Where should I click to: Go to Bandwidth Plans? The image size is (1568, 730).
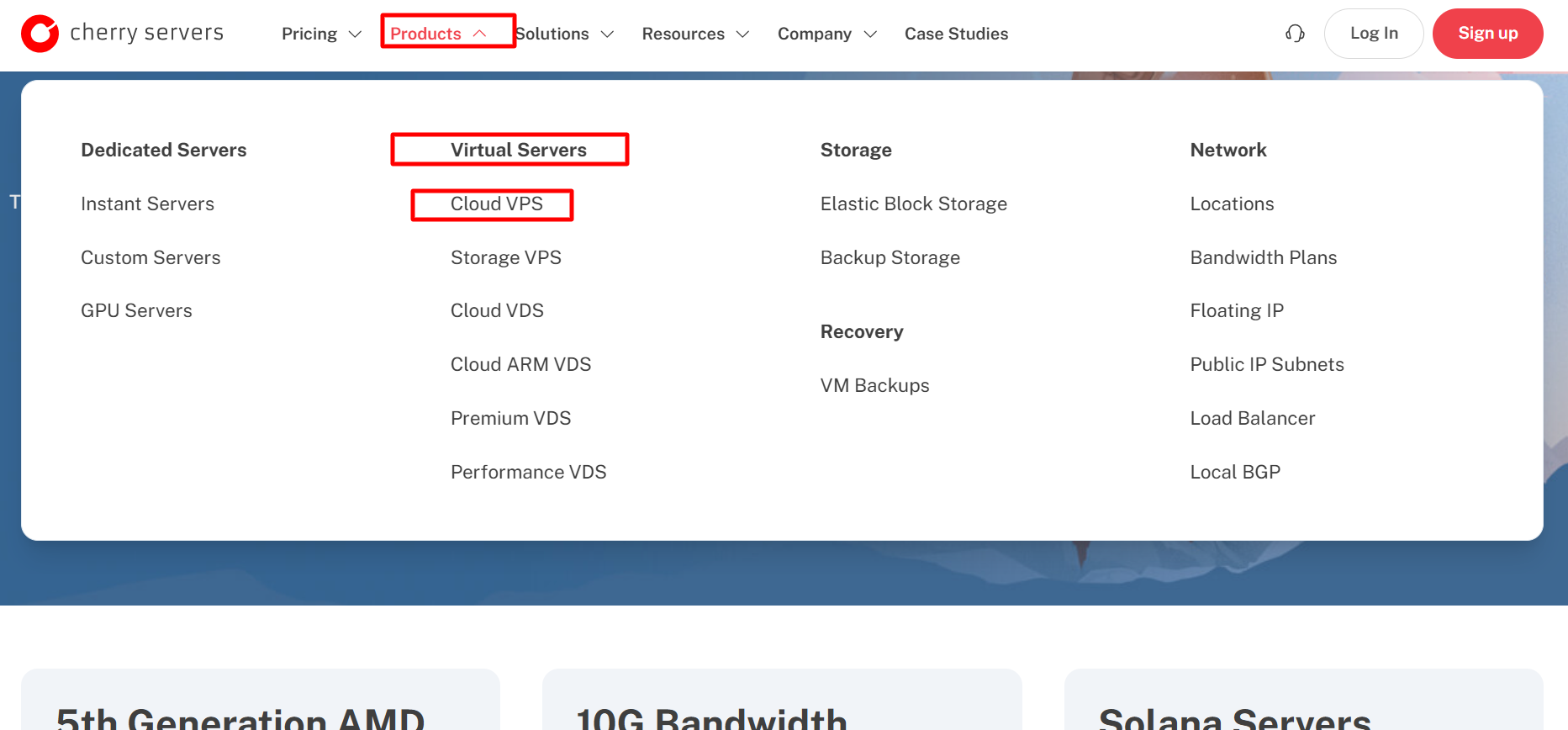[1264, 257]
